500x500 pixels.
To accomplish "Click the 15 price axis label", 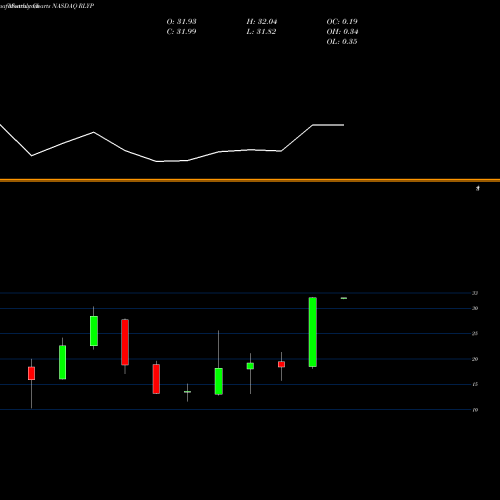I will [x=475, y=384].
